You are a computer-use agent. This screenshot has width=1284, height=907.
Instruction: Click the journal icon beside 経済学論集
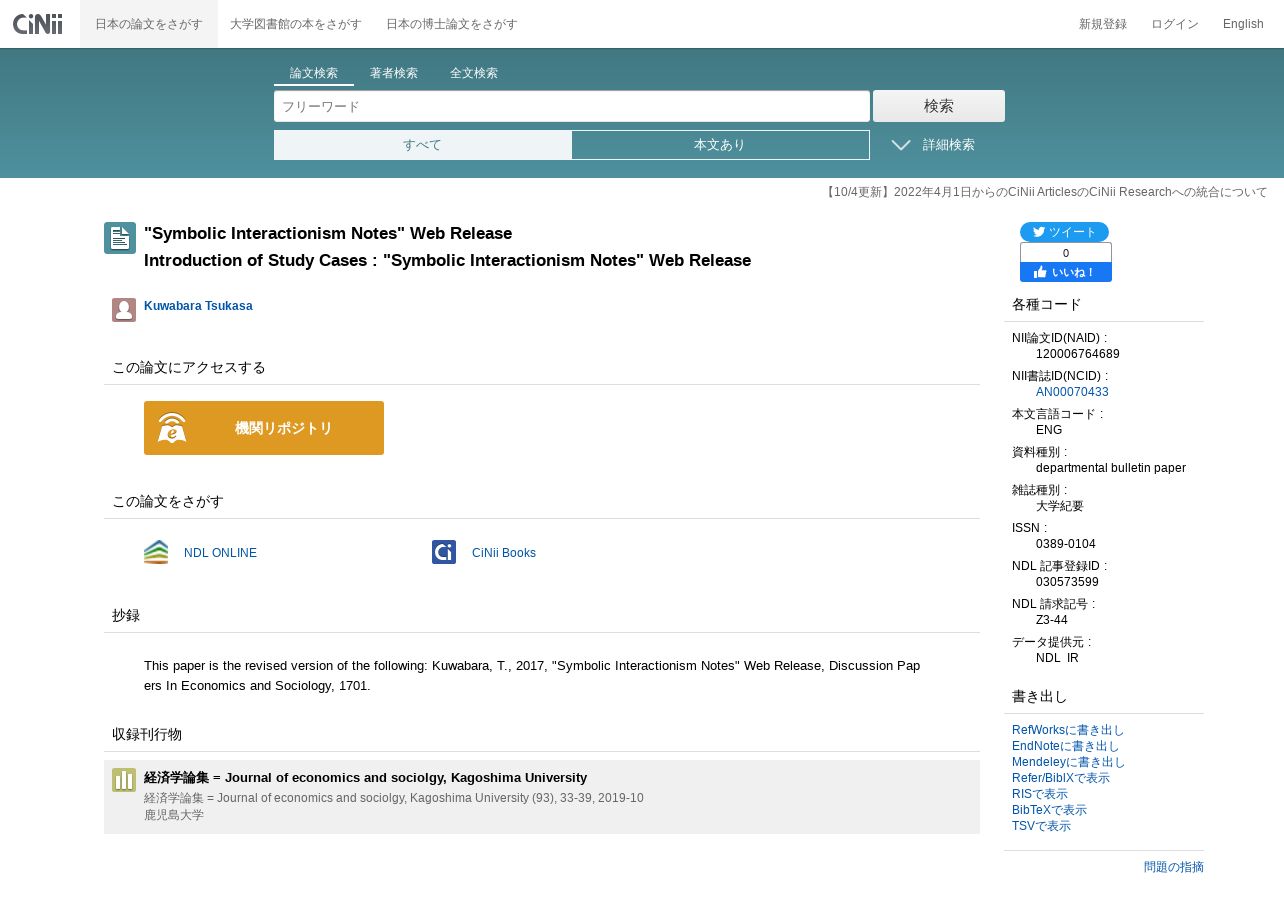click(x=124, y=780)
